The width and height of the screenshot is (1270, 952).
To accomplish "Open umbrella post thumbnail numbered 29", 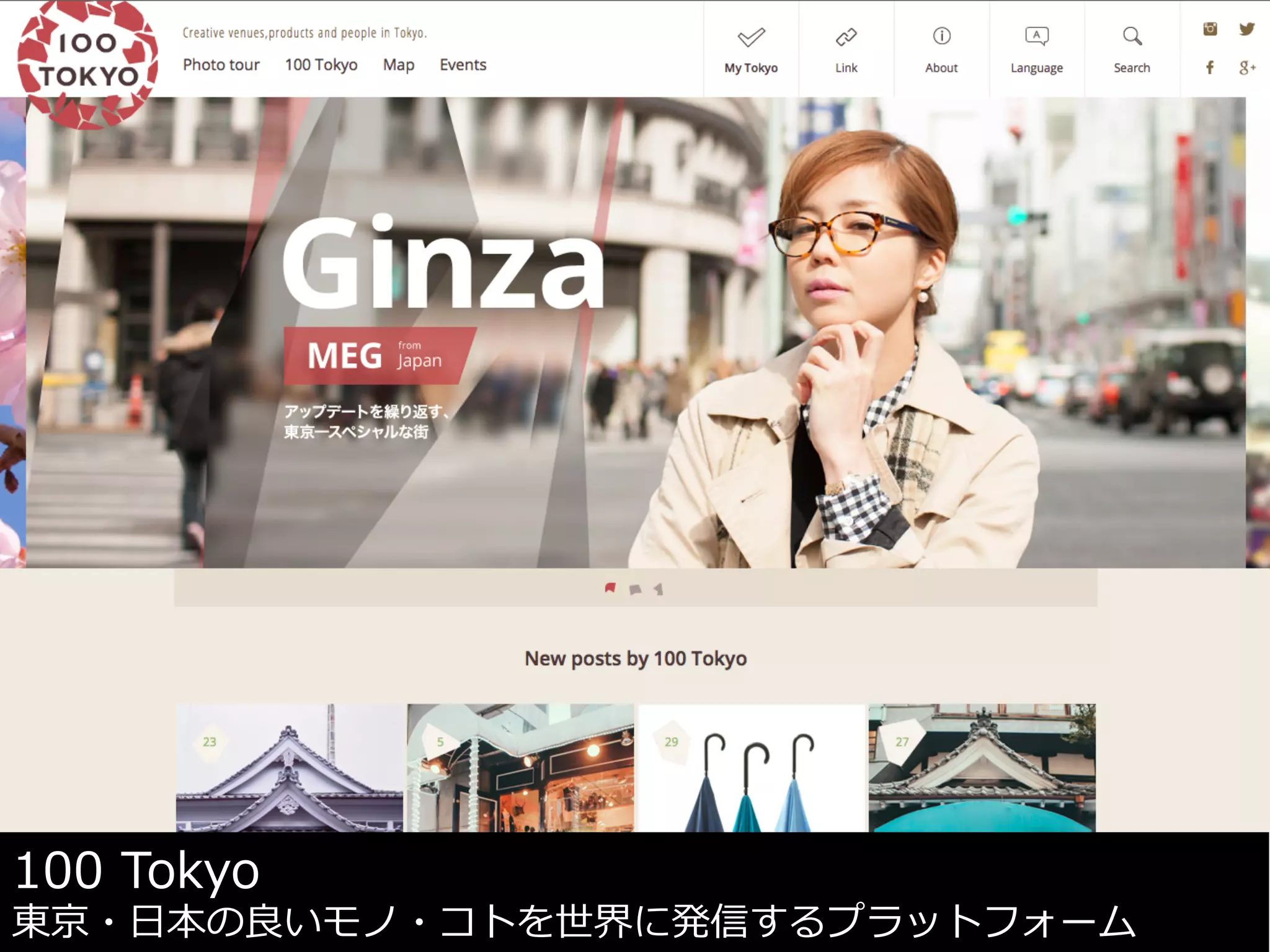I will [752, 767].
